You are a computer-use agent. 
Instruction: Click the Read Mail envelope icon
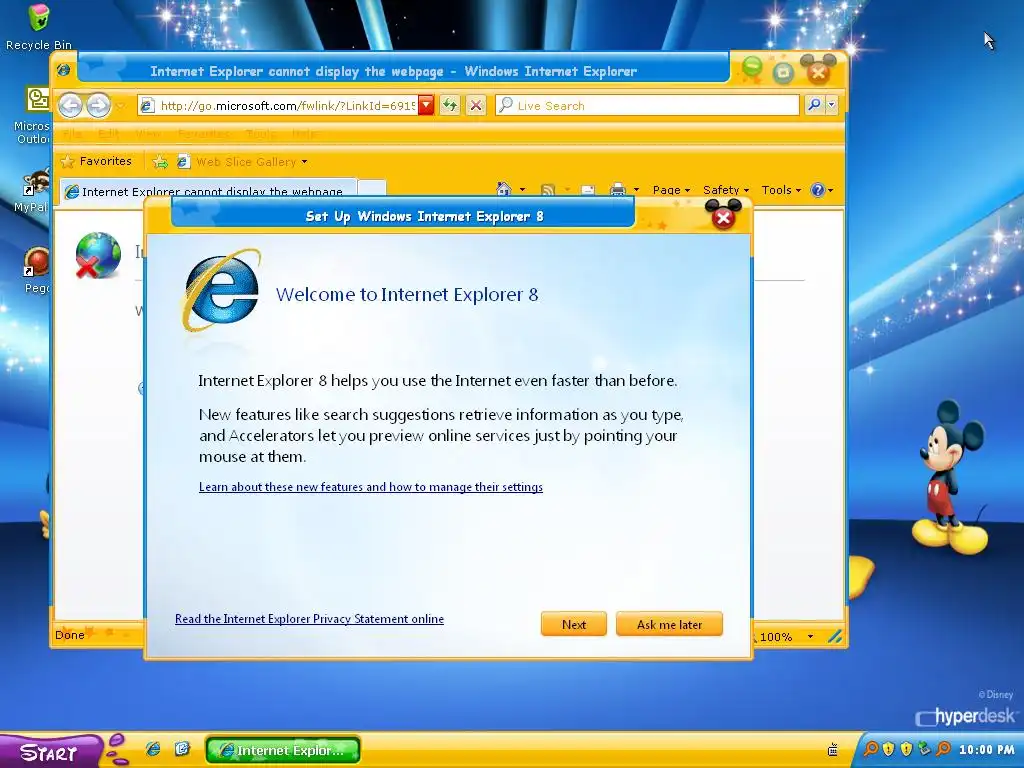pos(588,190)
